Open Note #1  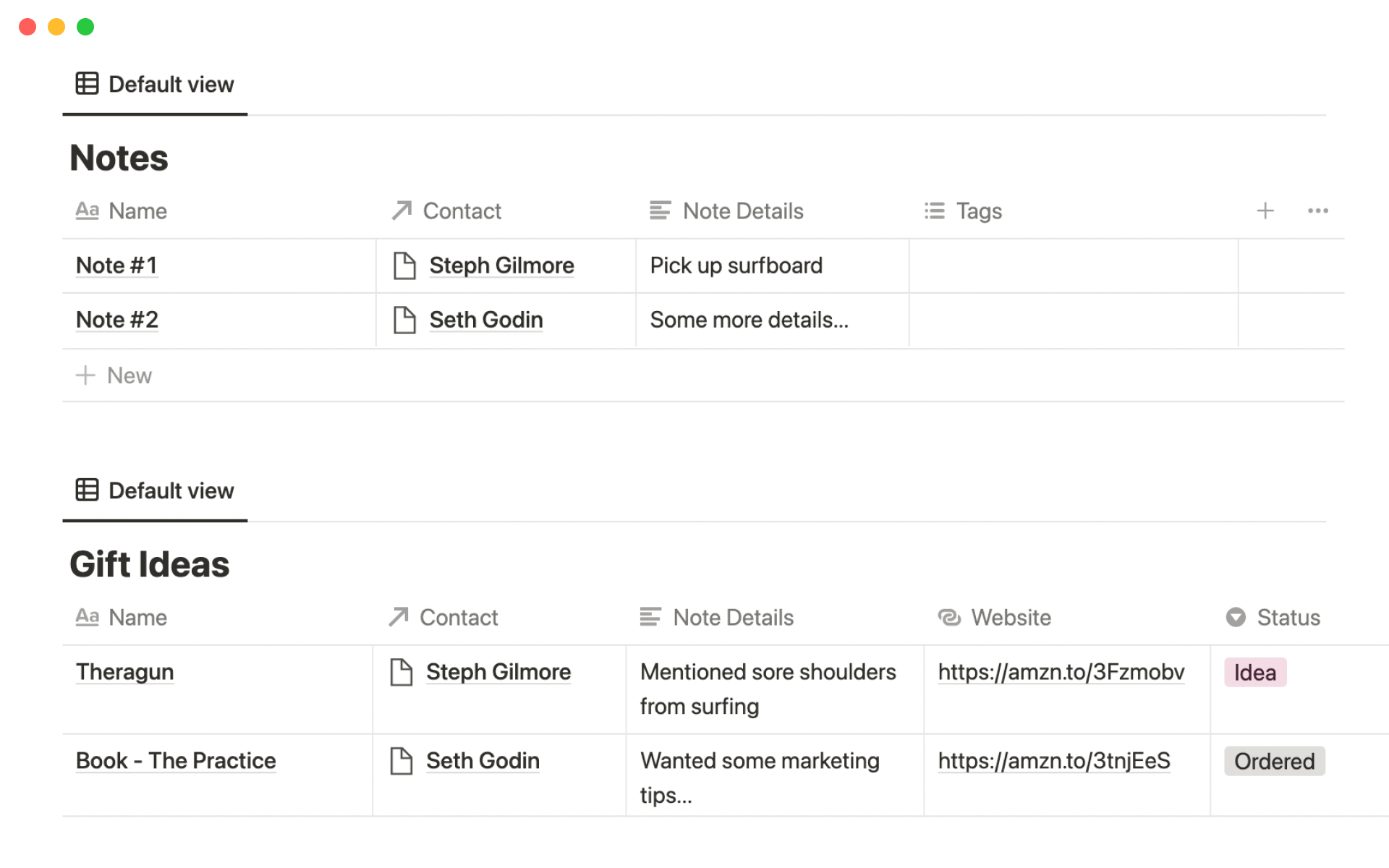pyautogui.click(x=116, y=265)
